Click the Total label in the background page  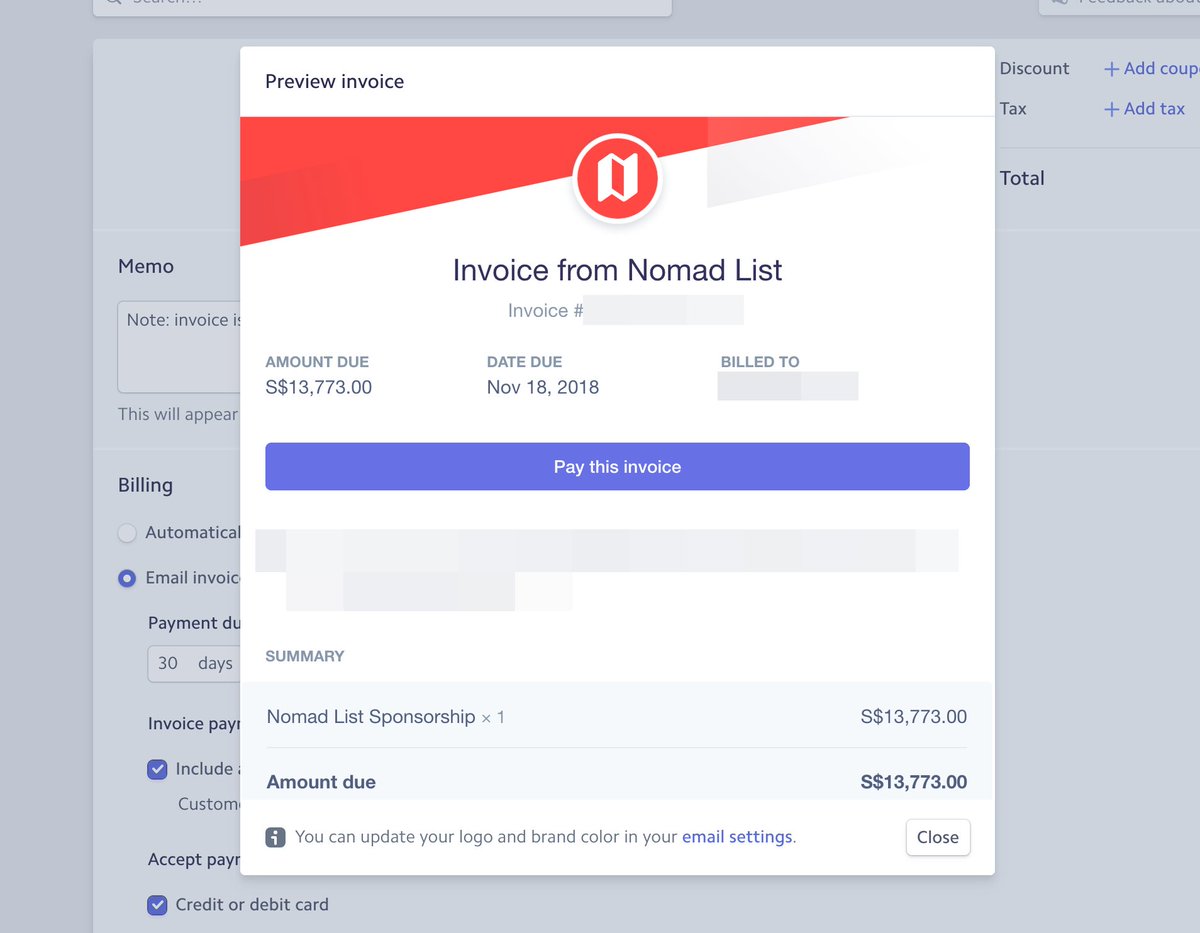(x=1022, y=178)
